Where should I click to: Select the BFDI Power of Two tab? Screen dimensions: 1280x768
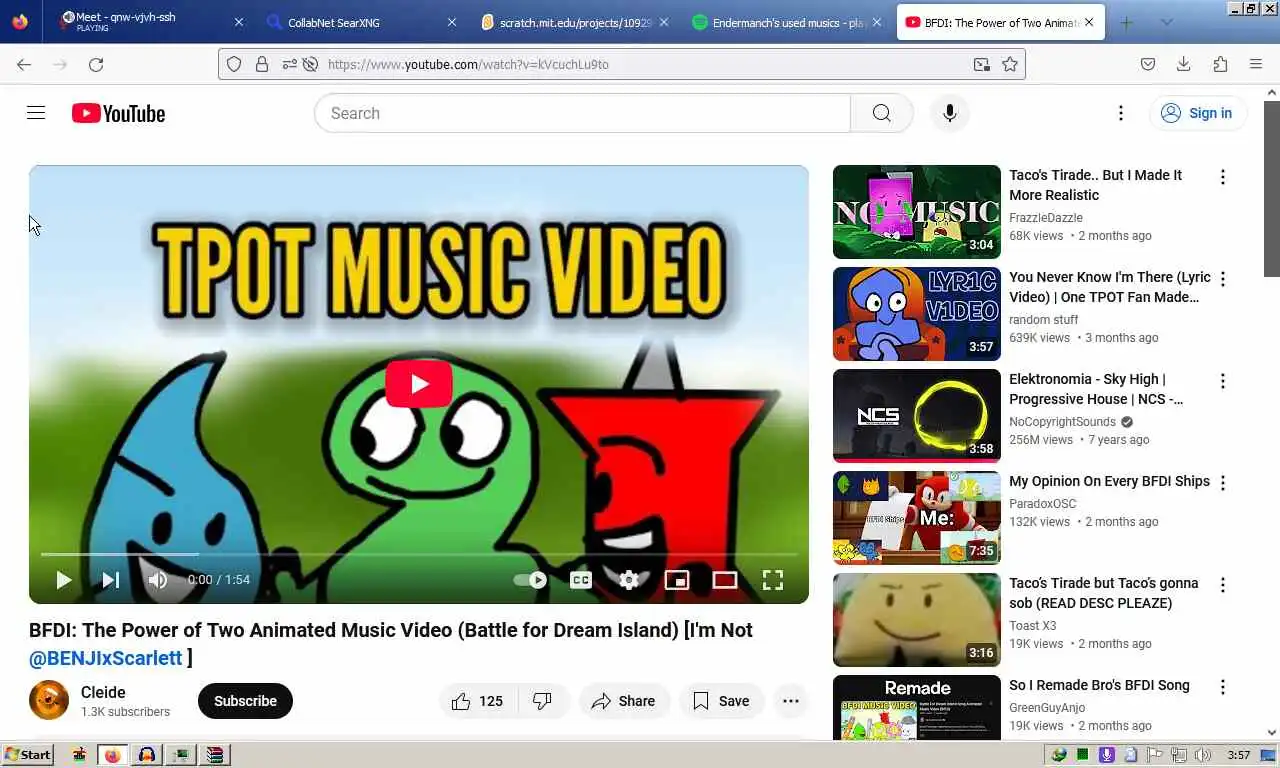1000,22
